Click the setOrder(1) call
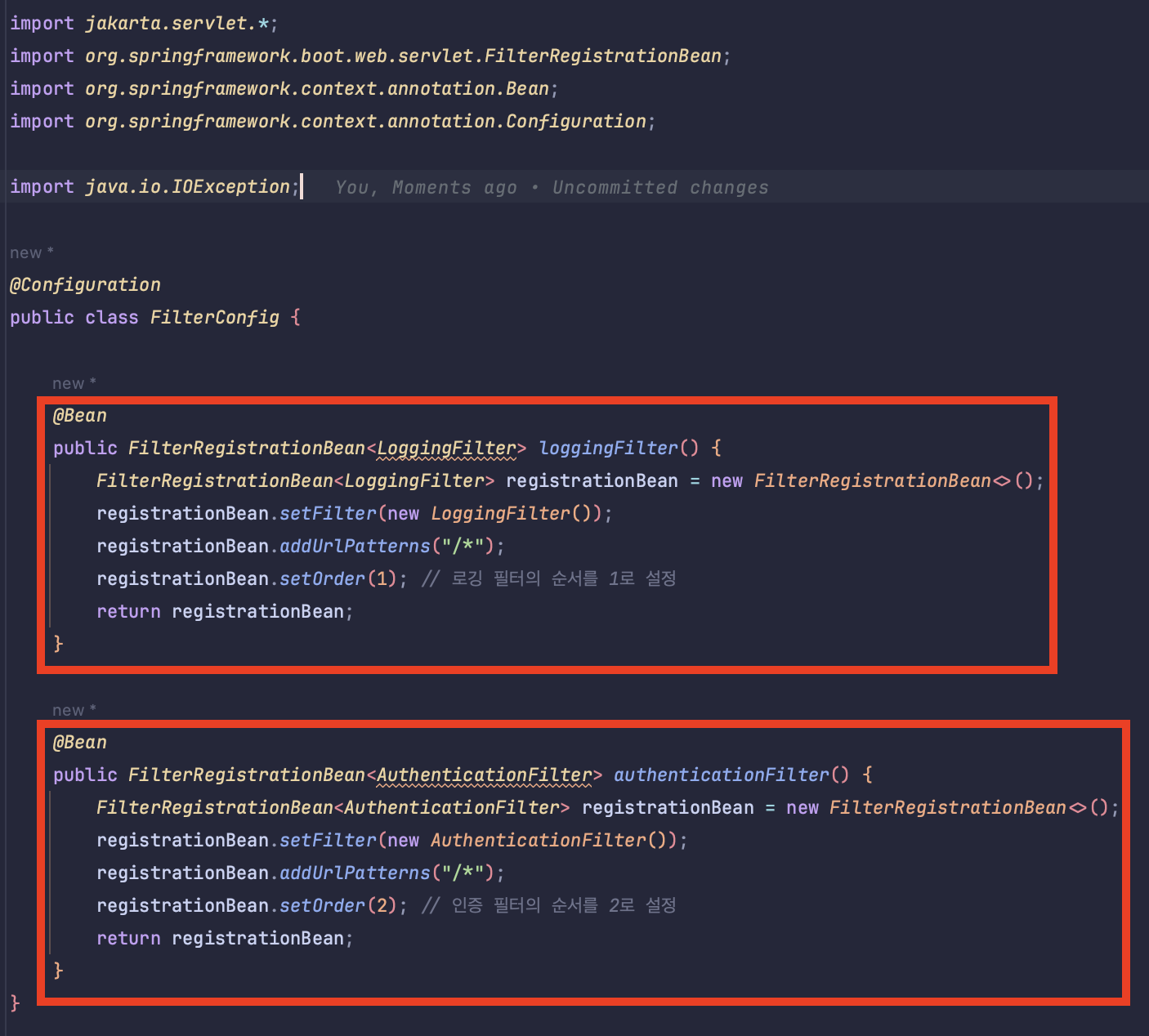1149x1036 pixels. coord(338,579)
